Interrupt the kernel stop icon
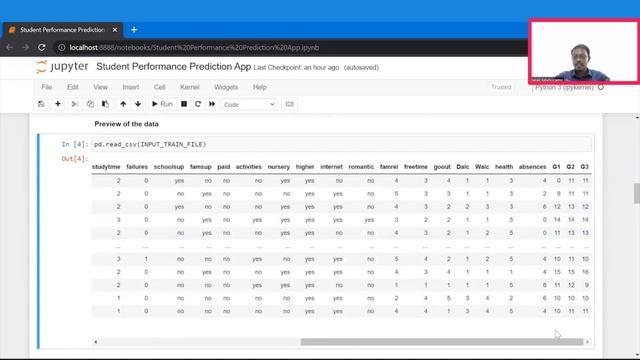This screenshot has height=360, width=640. (x=184, y=104)
